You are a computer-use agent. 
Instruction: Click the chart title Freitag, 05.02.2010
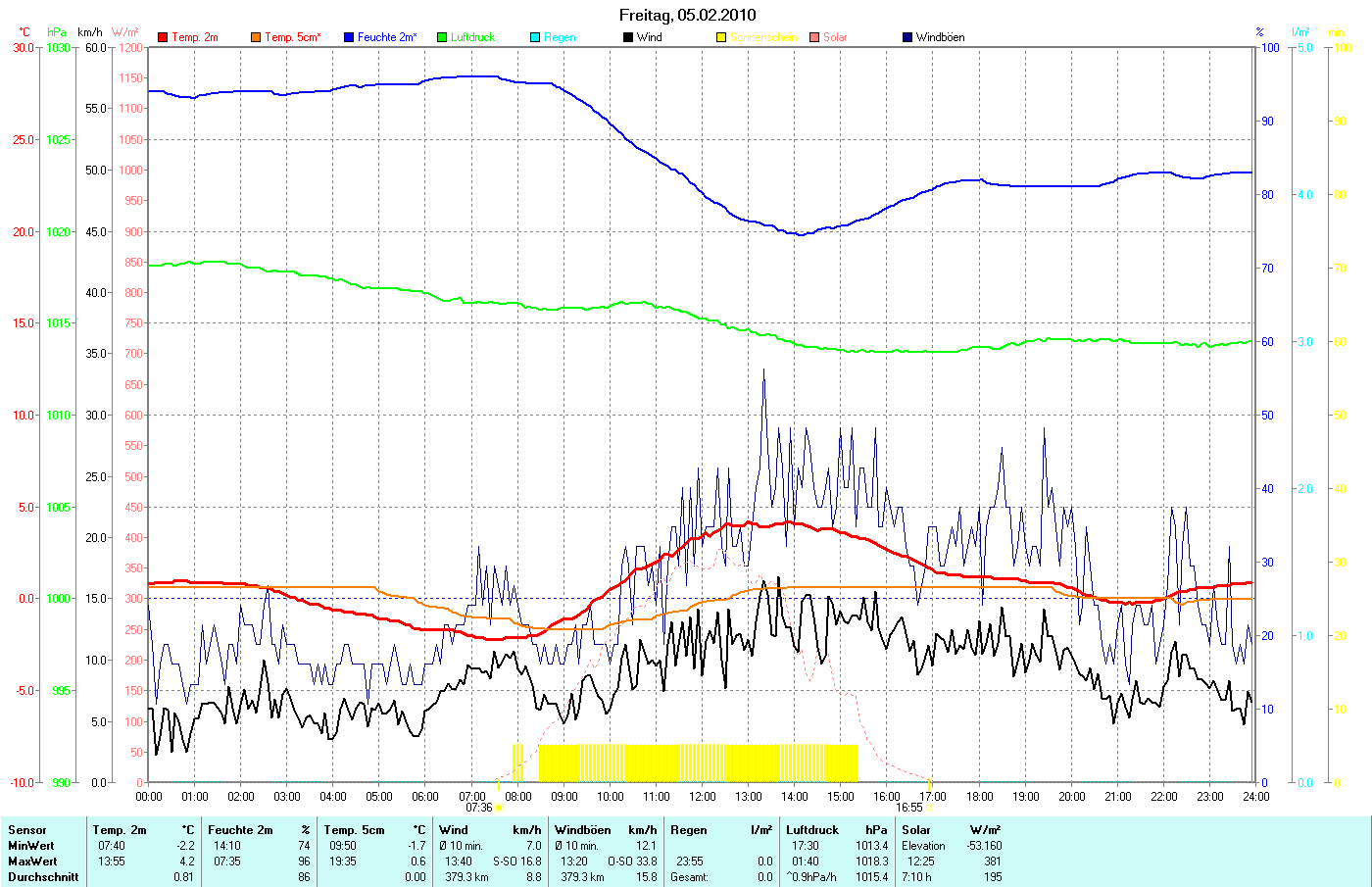687,15
